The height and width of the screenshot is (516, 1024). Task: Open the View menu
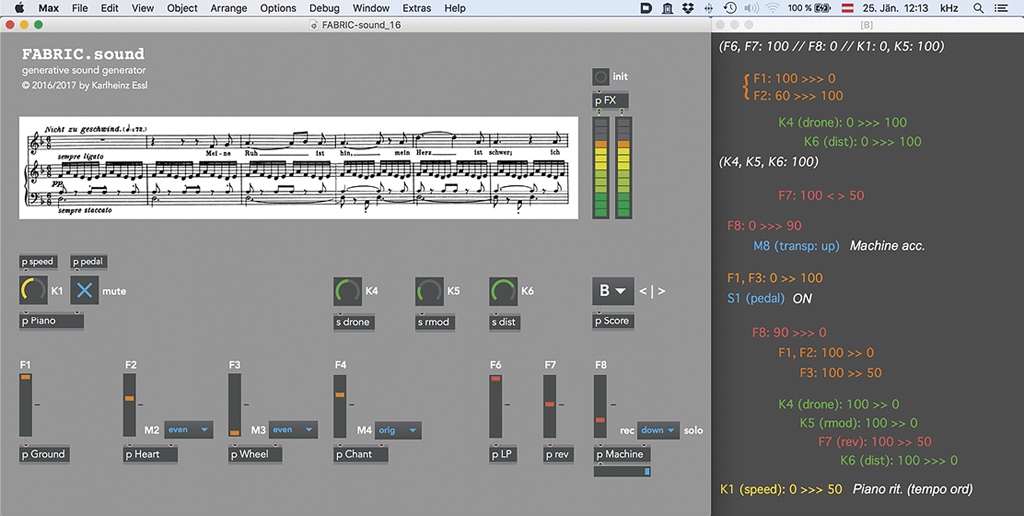tap(142, 8)
